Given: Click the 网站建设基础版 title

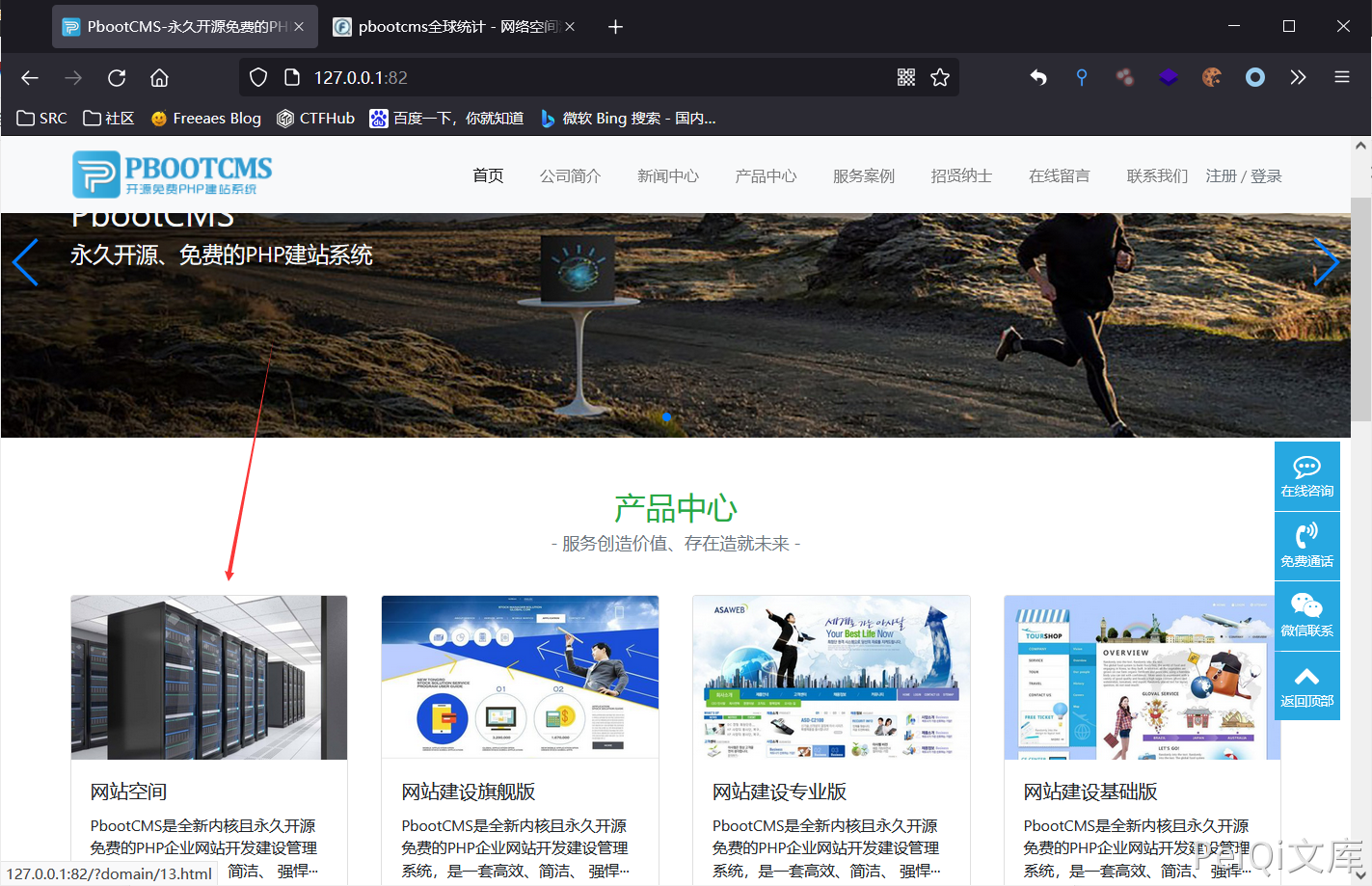Looking at the screenshot, I should 1090,792.
